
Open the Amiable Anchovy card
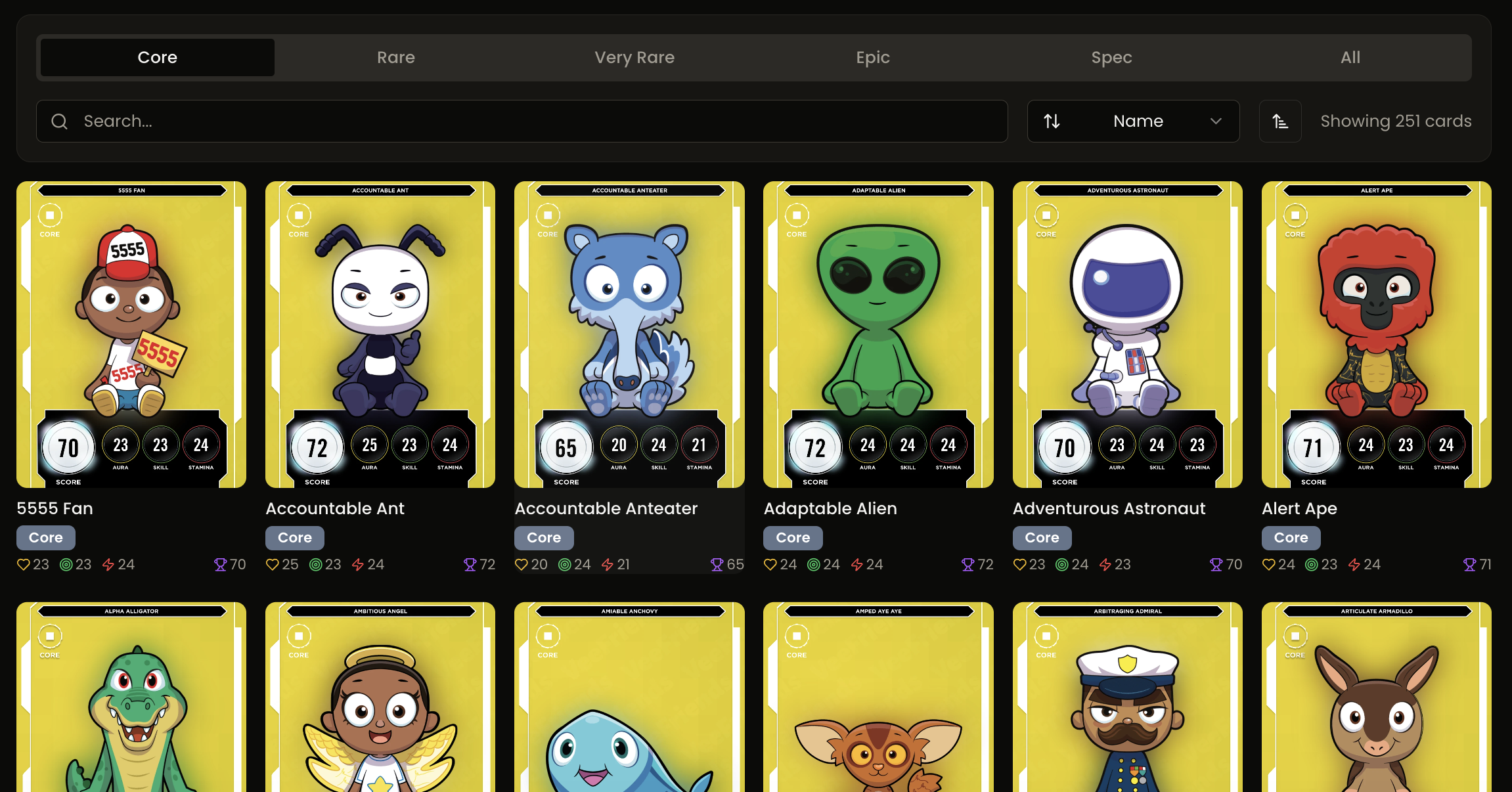(629, 697)
